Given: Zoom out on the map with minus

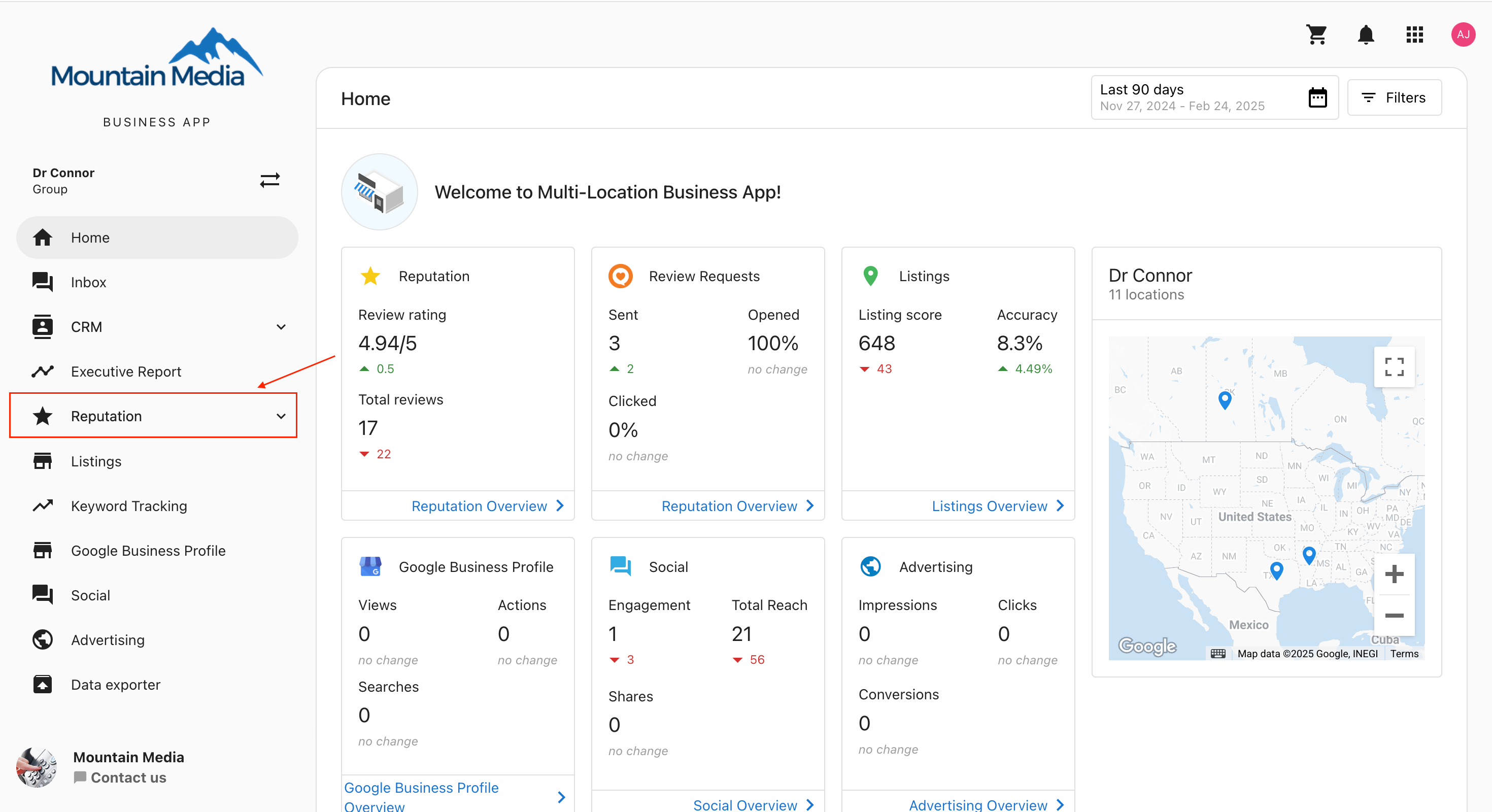Looking at the screenshot, I should click(x=1394, y=615).
